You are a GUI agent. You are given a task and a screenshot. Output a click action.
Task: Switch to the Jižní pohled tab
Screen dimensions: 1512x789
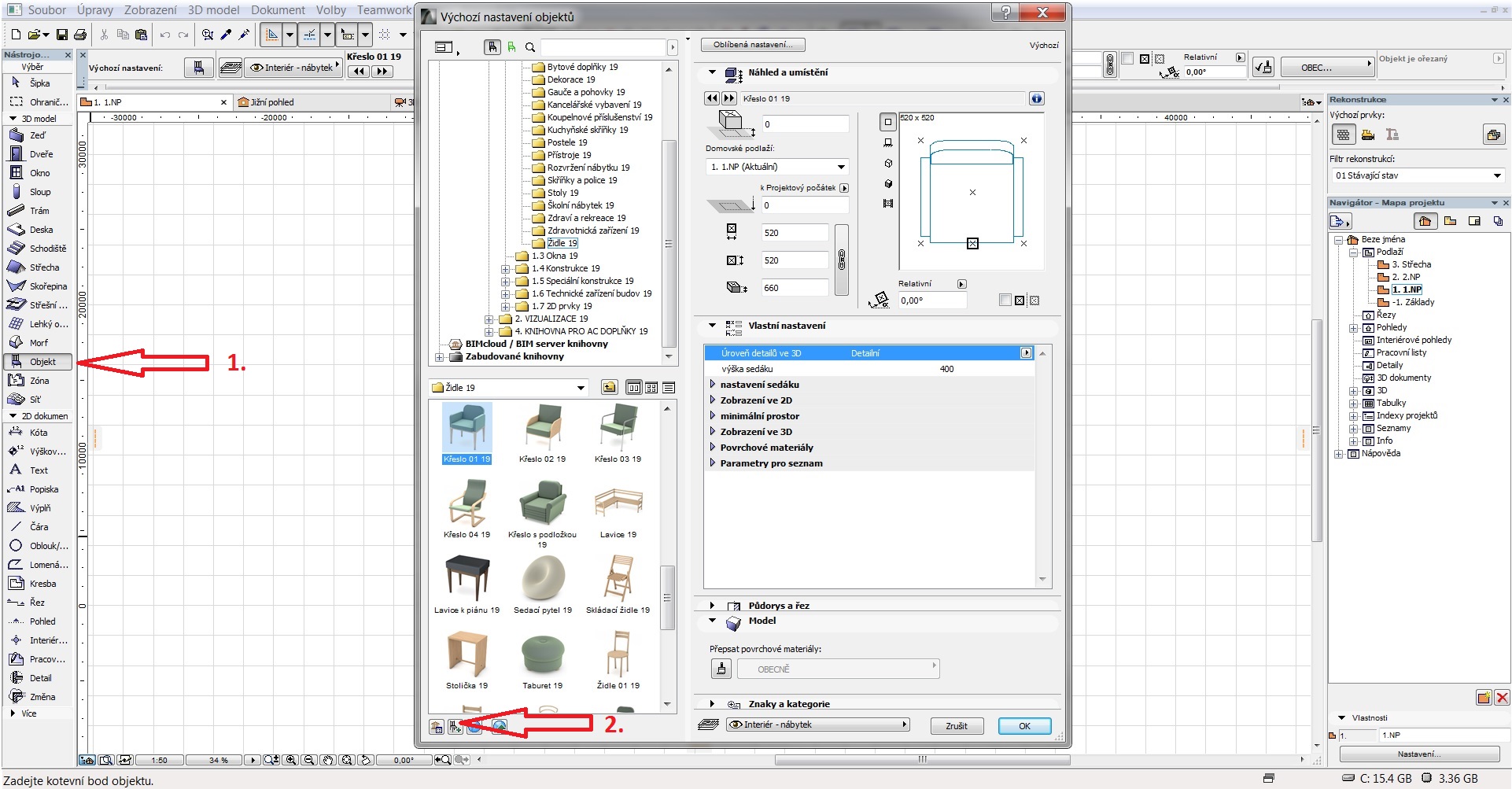pos(271,102)
